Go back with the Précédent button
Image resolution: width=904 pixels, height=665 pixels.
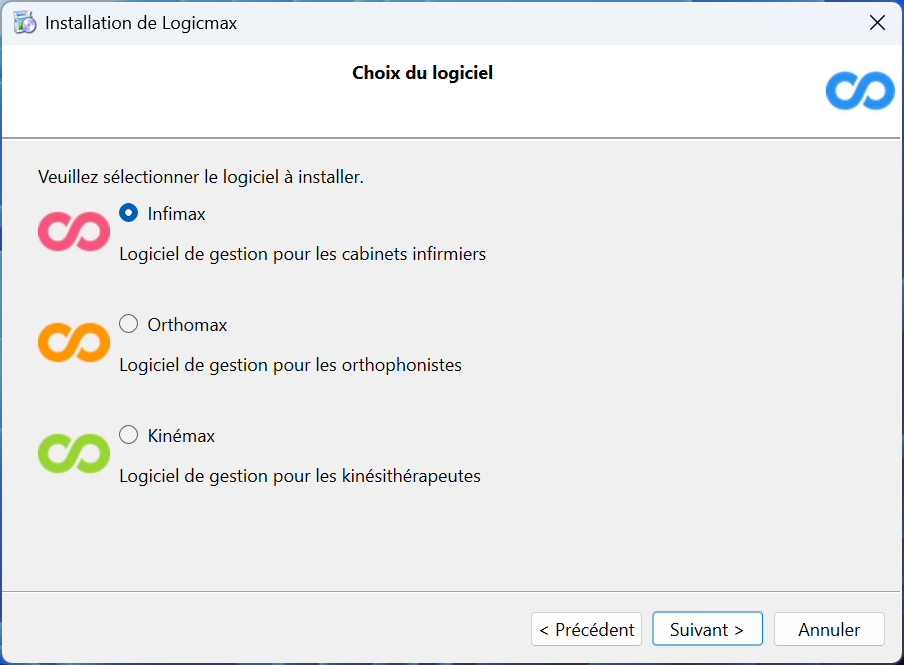(586, 629)
